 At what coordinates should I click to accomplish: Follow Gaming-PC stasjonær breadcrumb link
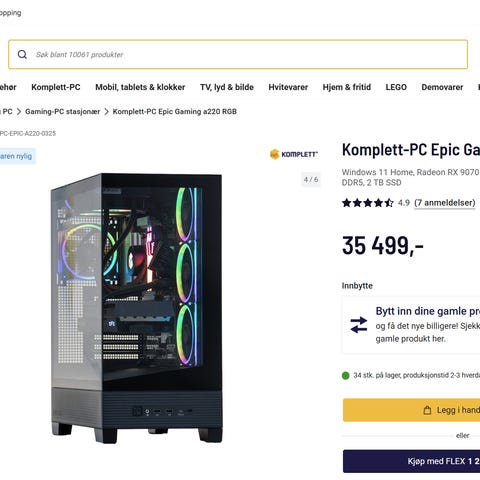tap(62, 112)
